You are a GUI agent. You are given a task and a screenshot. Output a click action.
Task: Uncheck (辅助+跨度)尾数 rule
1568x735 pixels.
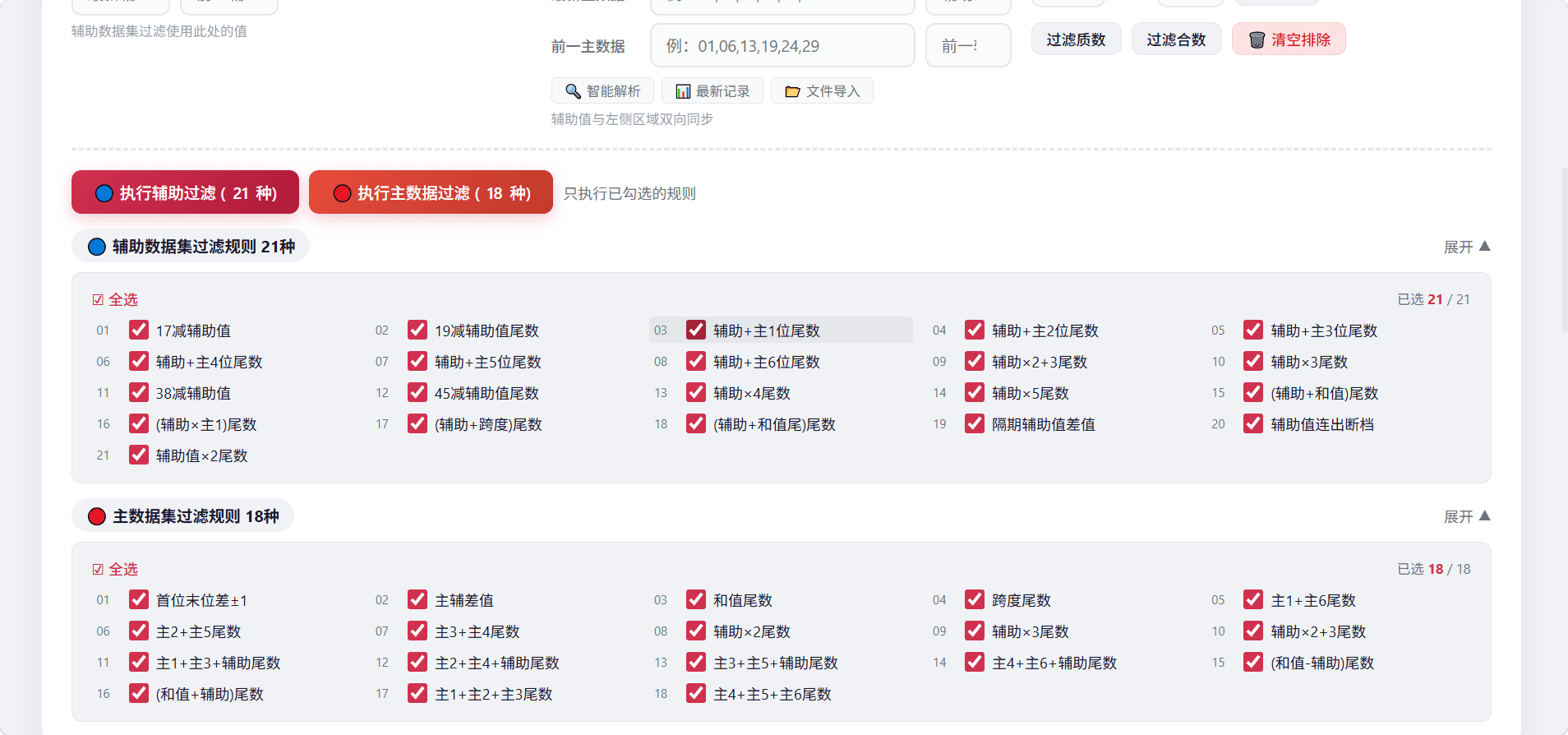point(417,423)
